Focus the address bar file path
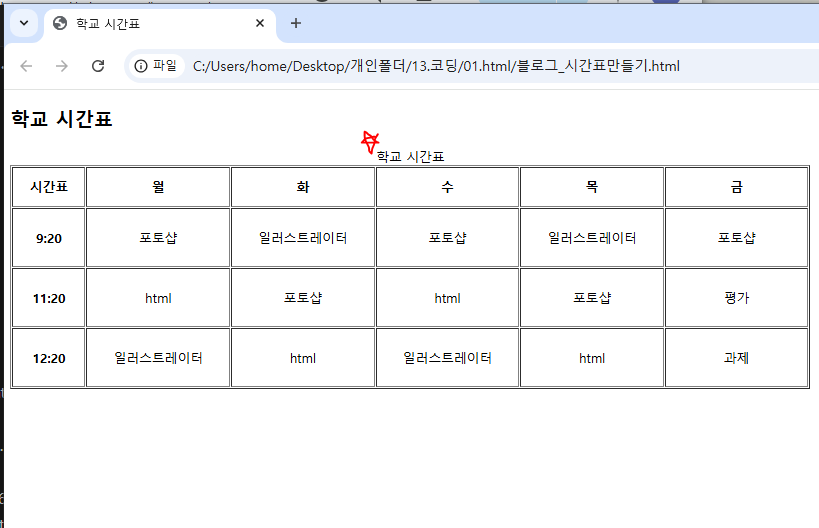 436,66
